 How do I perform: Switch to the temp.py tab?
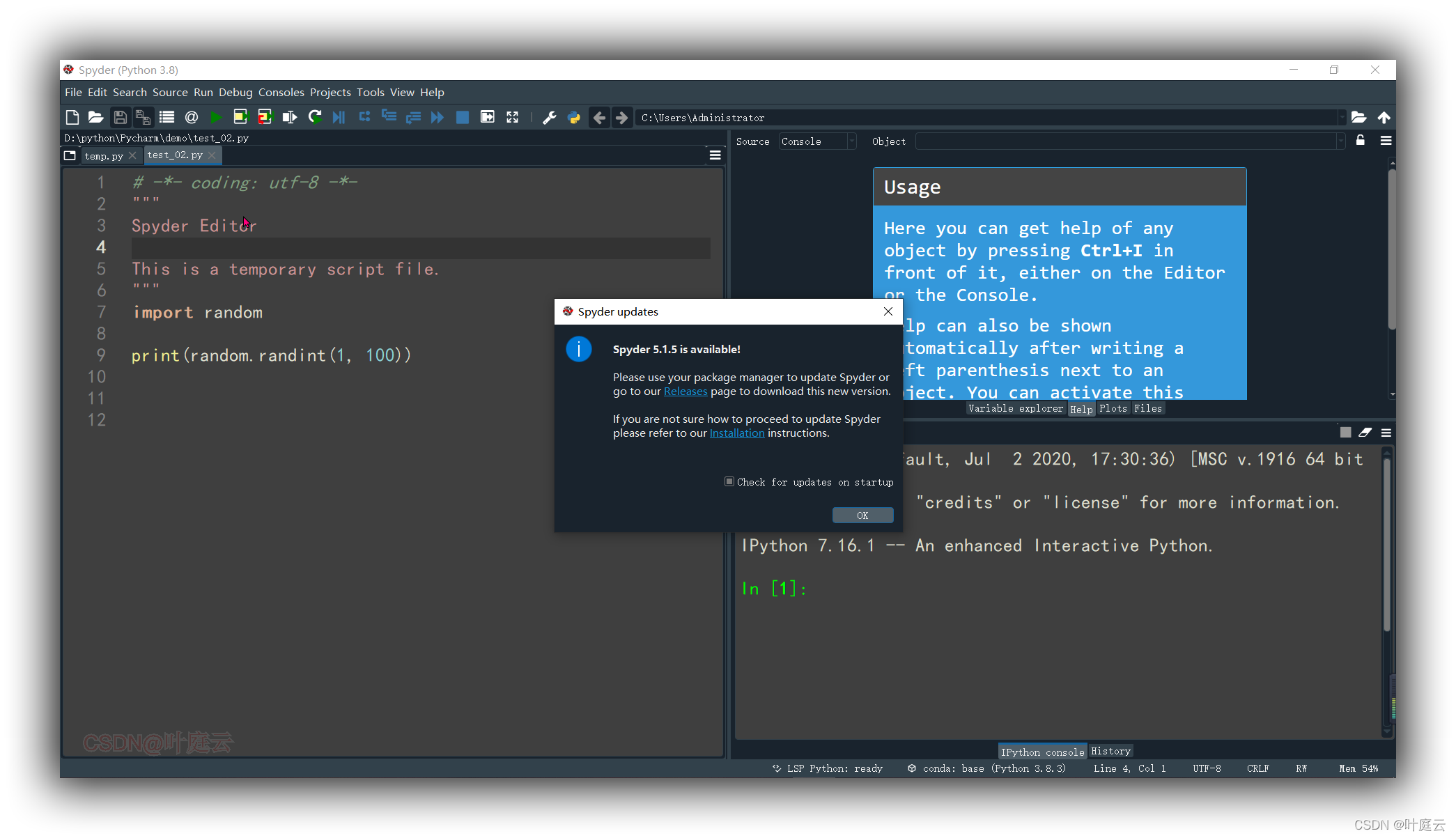(x=103, y=155)
